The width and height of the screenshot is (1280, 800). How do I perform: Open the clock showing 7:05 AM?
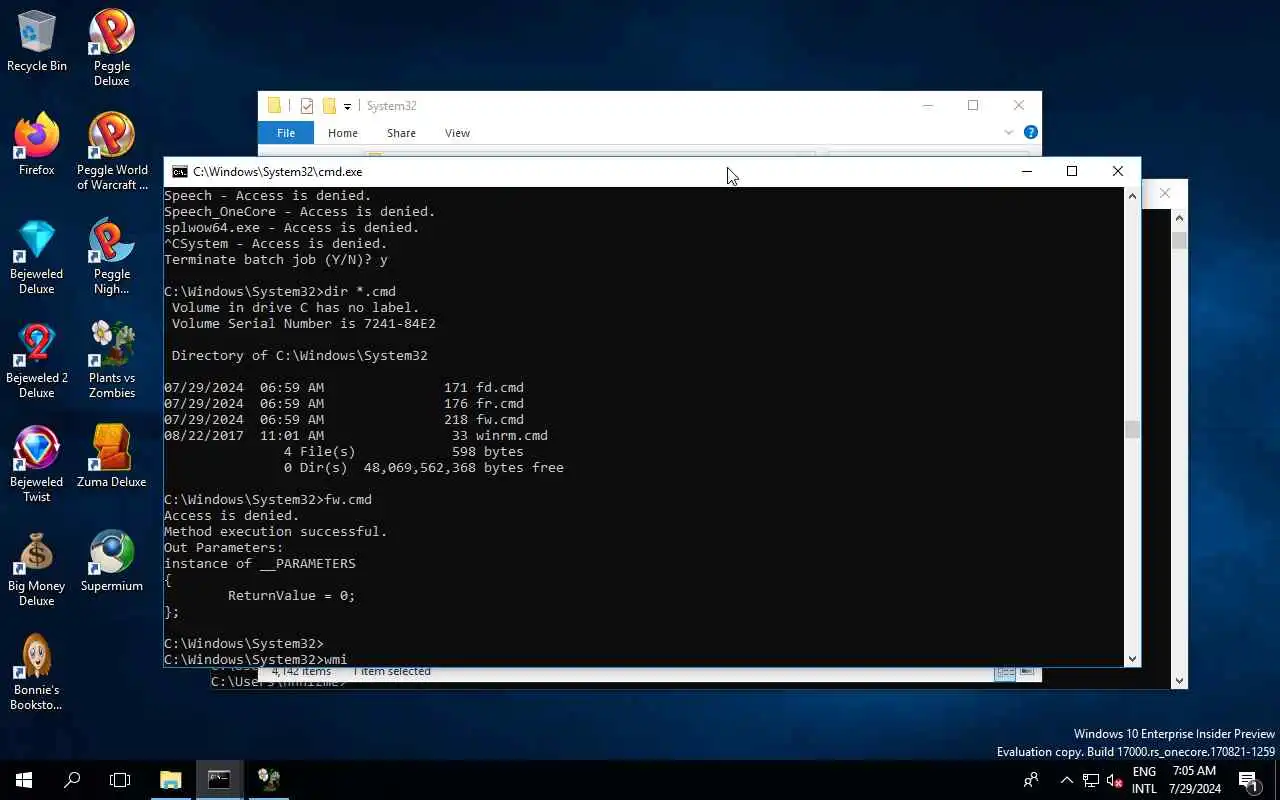point(1194,780)
